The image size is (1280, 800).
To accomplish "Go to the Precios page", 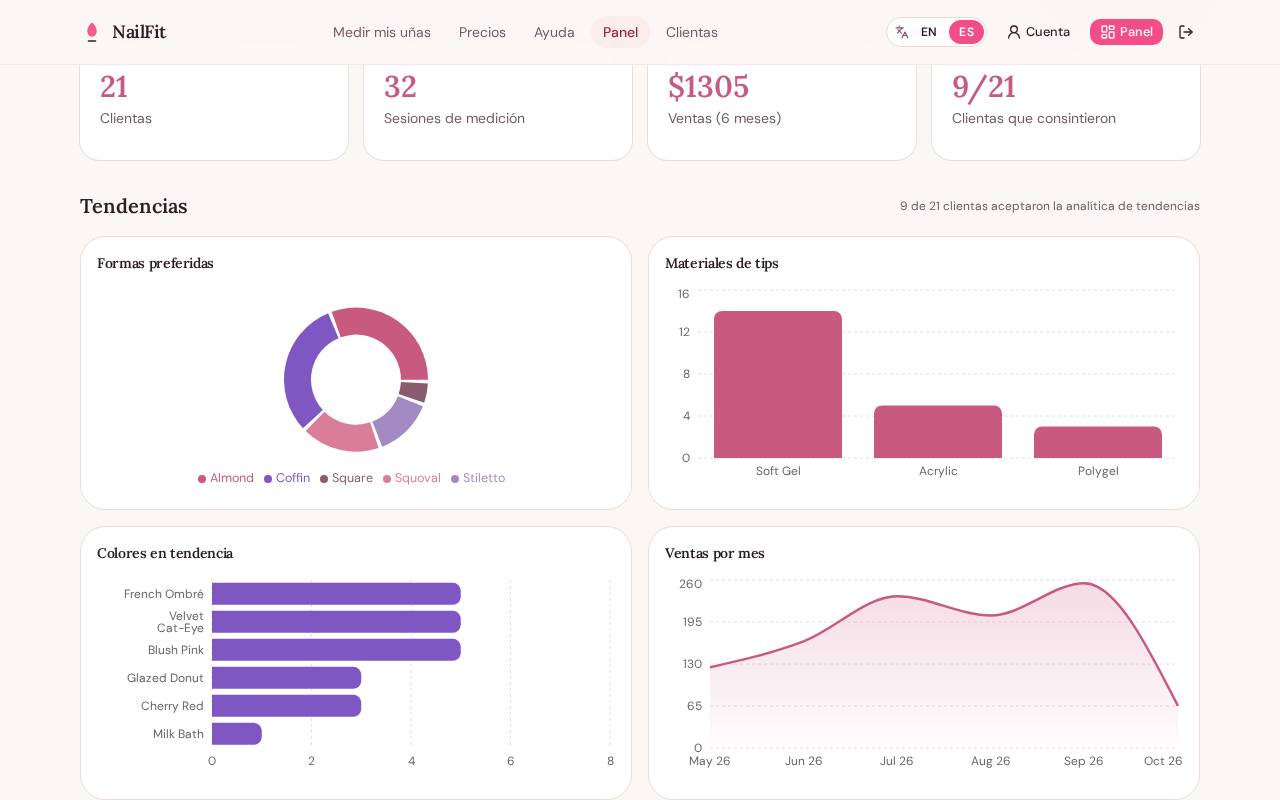I will click(482, 32).
